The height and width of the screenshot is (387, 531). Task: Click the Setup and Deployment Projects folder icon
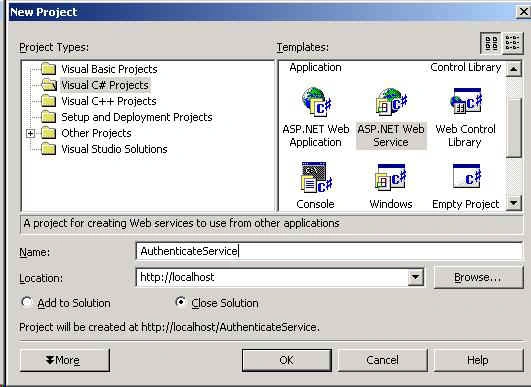pos(49,117)
